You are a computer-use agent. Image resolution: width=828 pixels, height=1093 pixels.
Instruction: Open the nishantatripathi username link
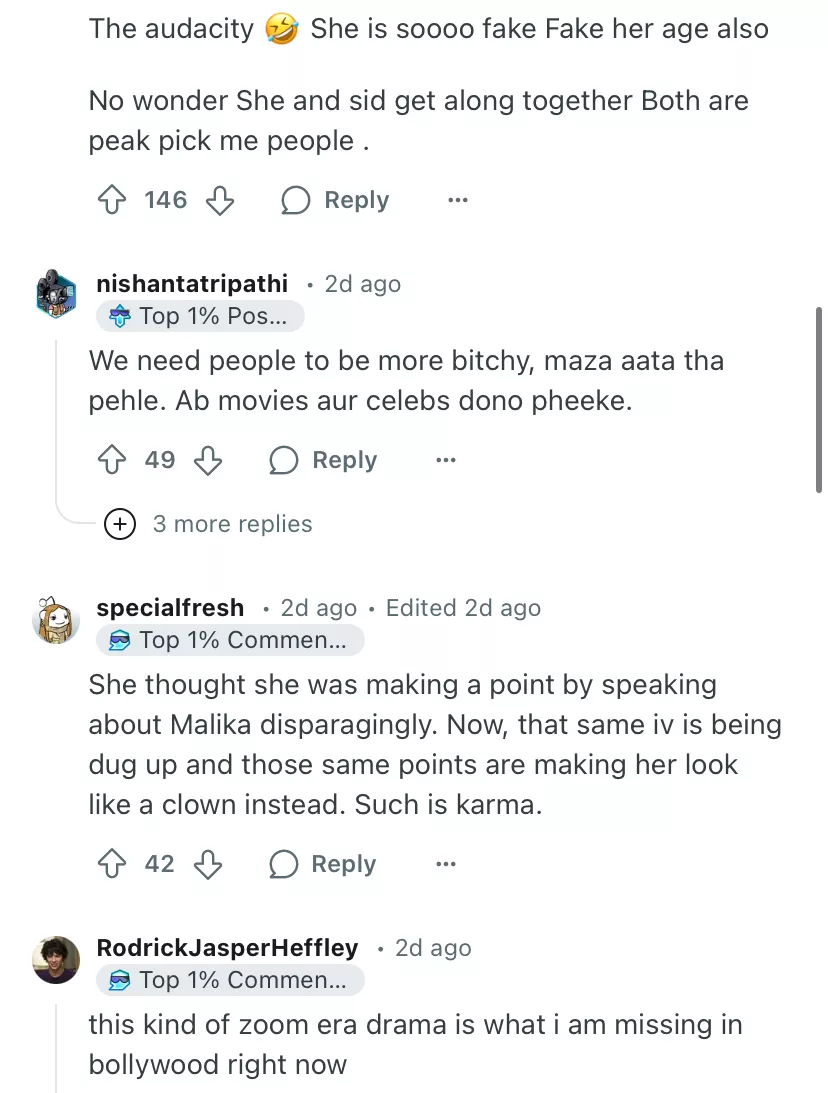[x=192, y=284]
